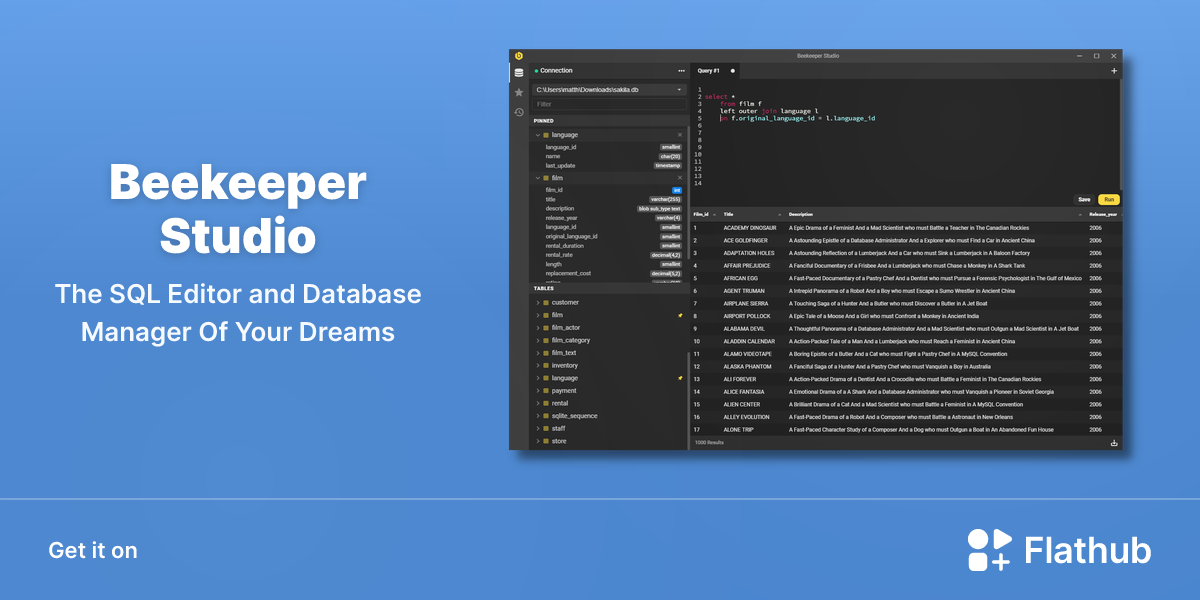Expand the payment table
Image resolution: width=1200 pixels, height=600 pixels.
click(x=537, y=390)
